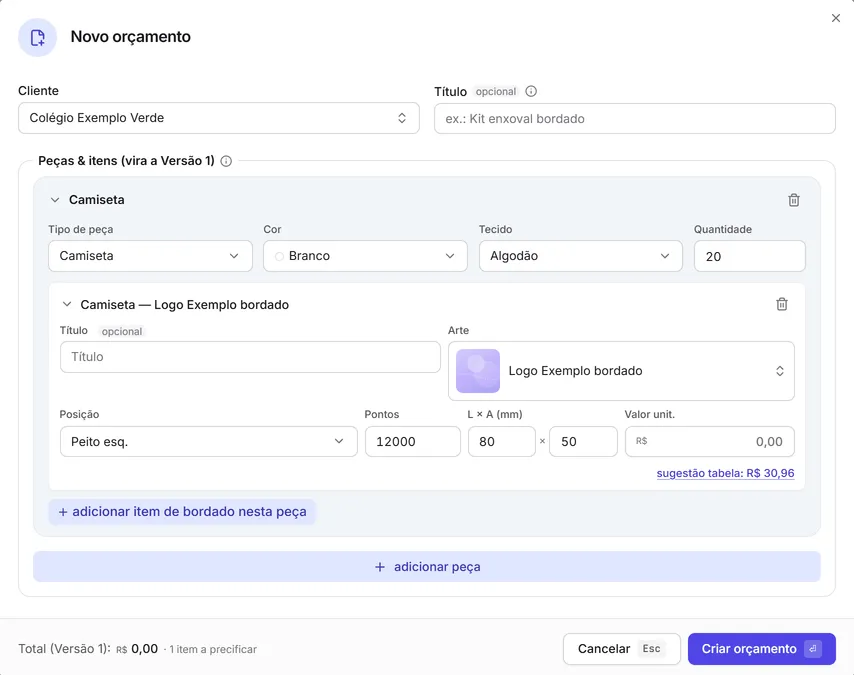This screenshot has width=854, height=675.
Task: Open the Tipo de peça dropdown
Action: tap(150, 256)
